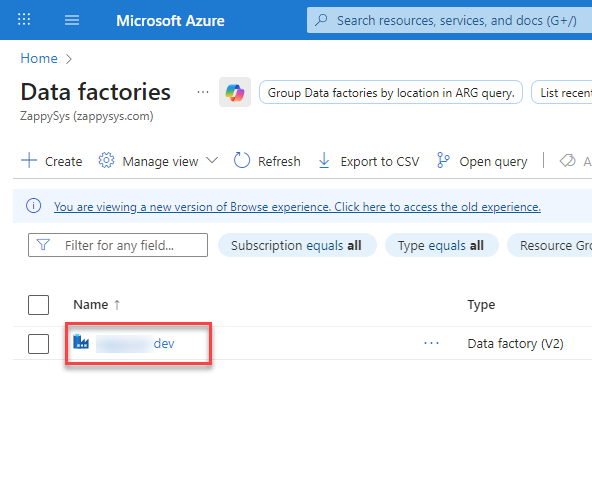Click Open query command

coord(481,161)
